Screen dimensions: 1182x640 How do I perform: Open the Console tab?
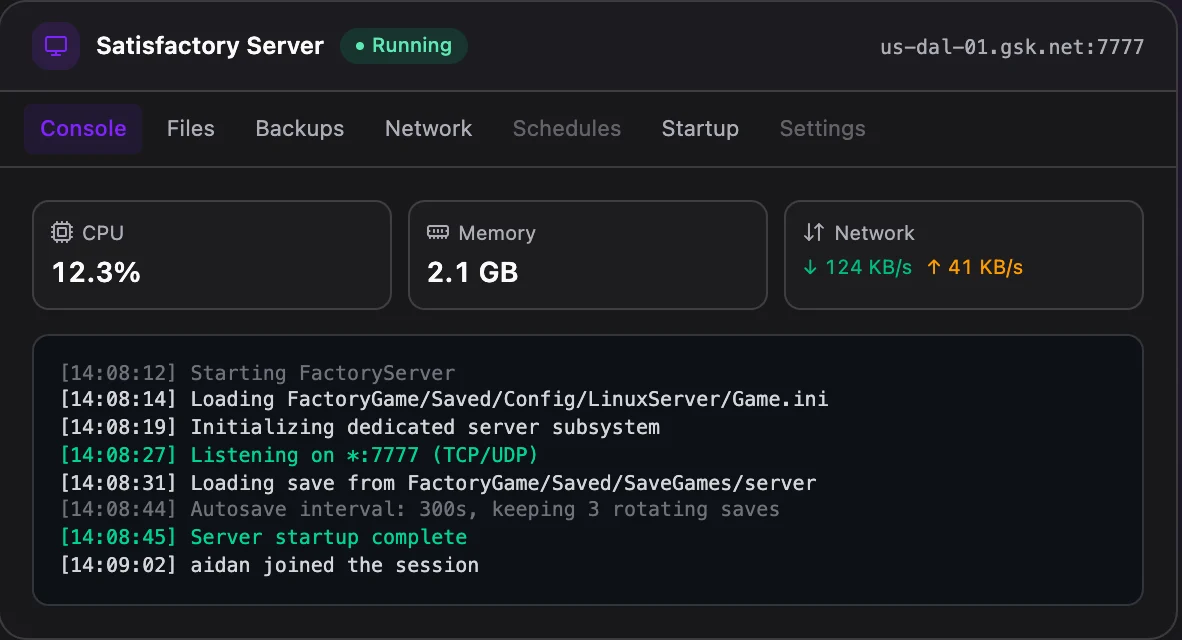(x=83, y=129)
